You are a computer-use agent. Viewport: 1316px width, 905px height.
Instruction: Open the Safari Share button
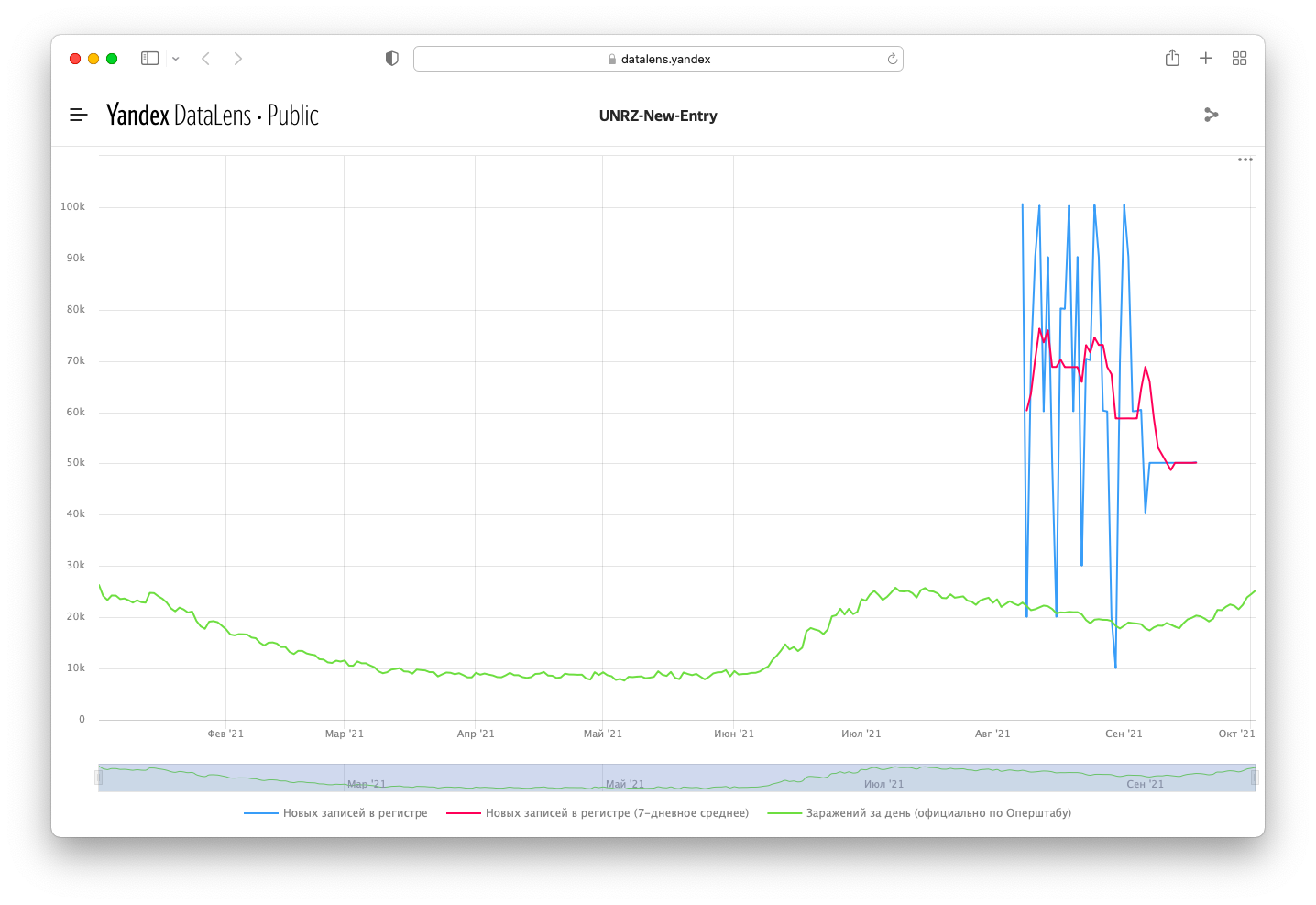1172,58
